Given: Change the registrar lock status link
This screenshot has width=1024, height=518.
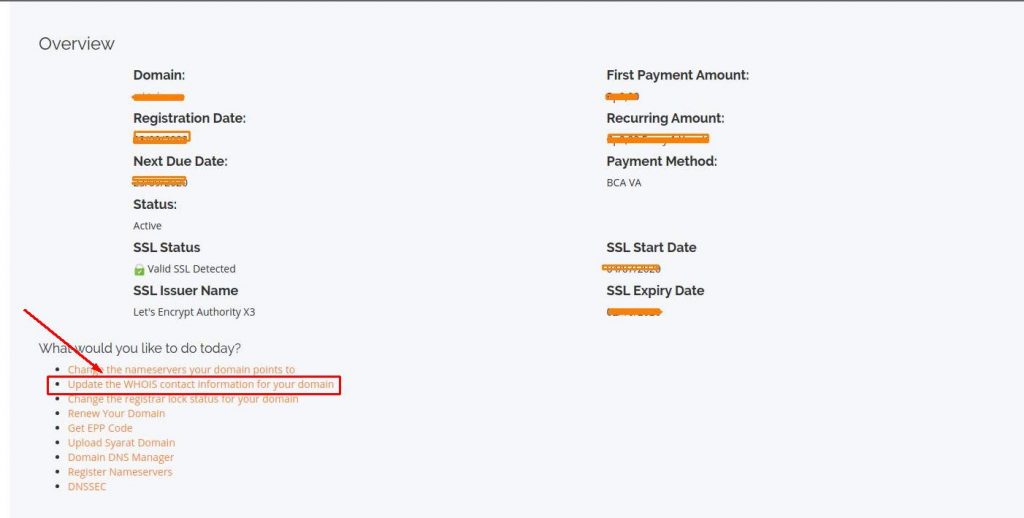Looking at the screenshot, I should (183, 399).
